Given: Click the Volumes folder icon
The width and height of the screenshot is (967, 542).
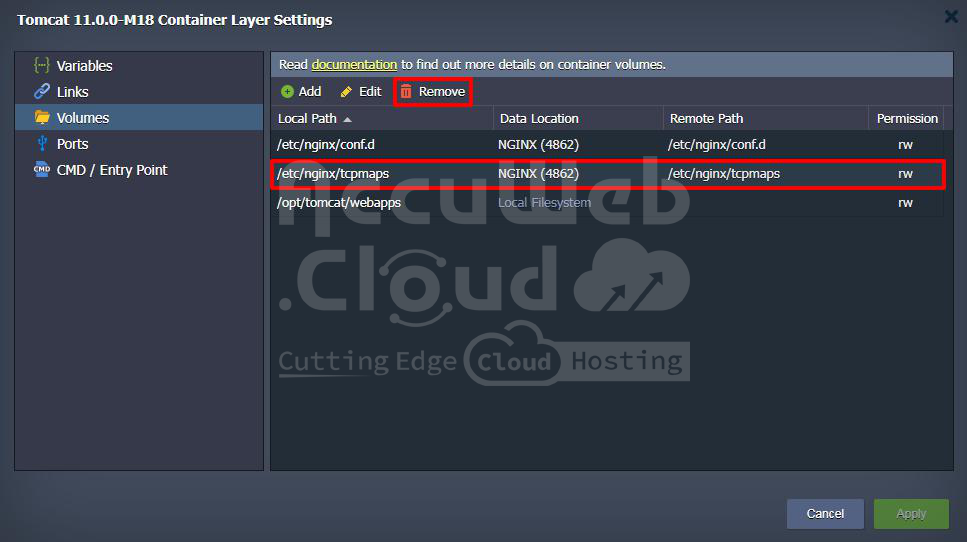Looking at the screenshot, I should (x=41, y=117).
